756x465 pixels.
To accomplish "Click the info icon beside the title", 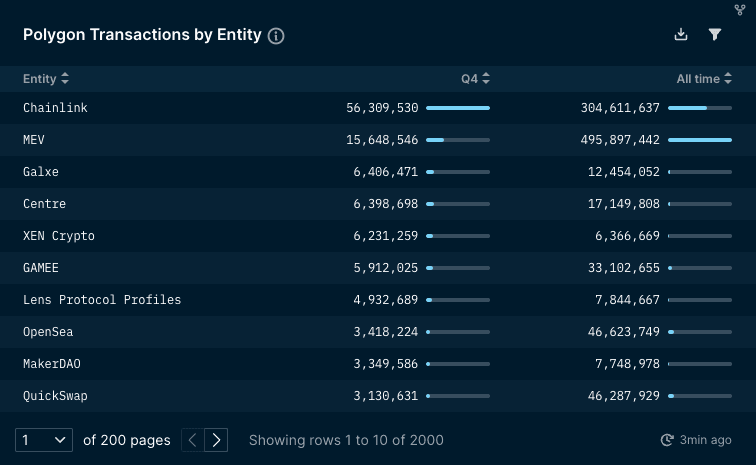I will [277, 35].
